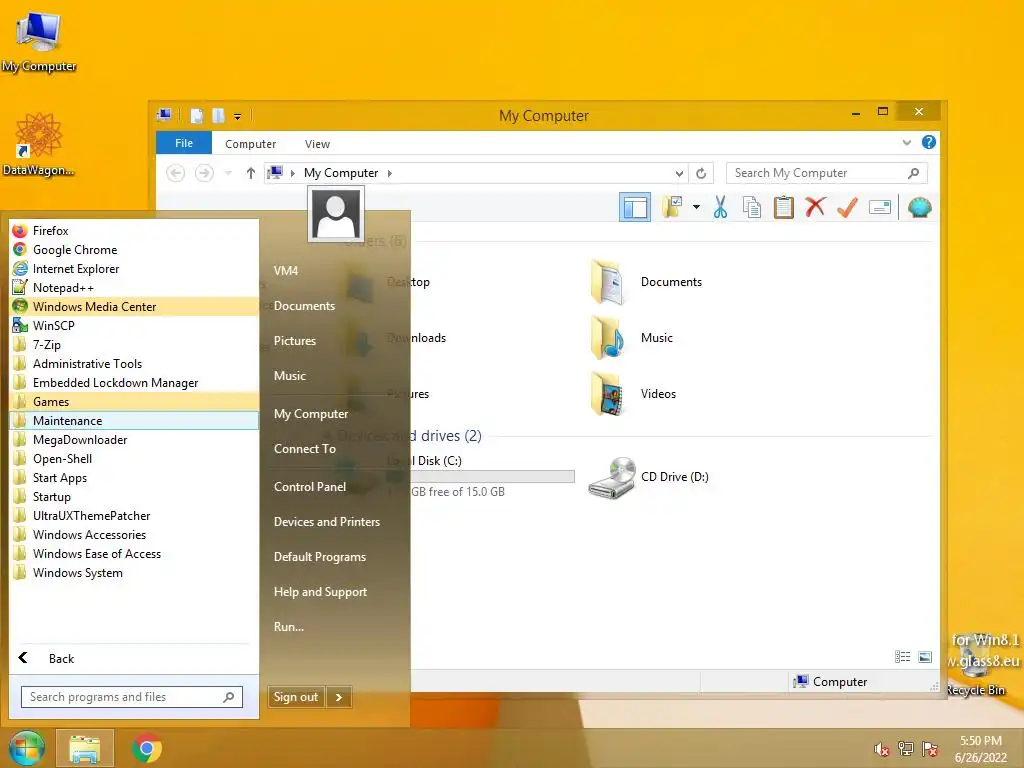
Task: Open the Start Apps folder
Action: click(134, 477)
